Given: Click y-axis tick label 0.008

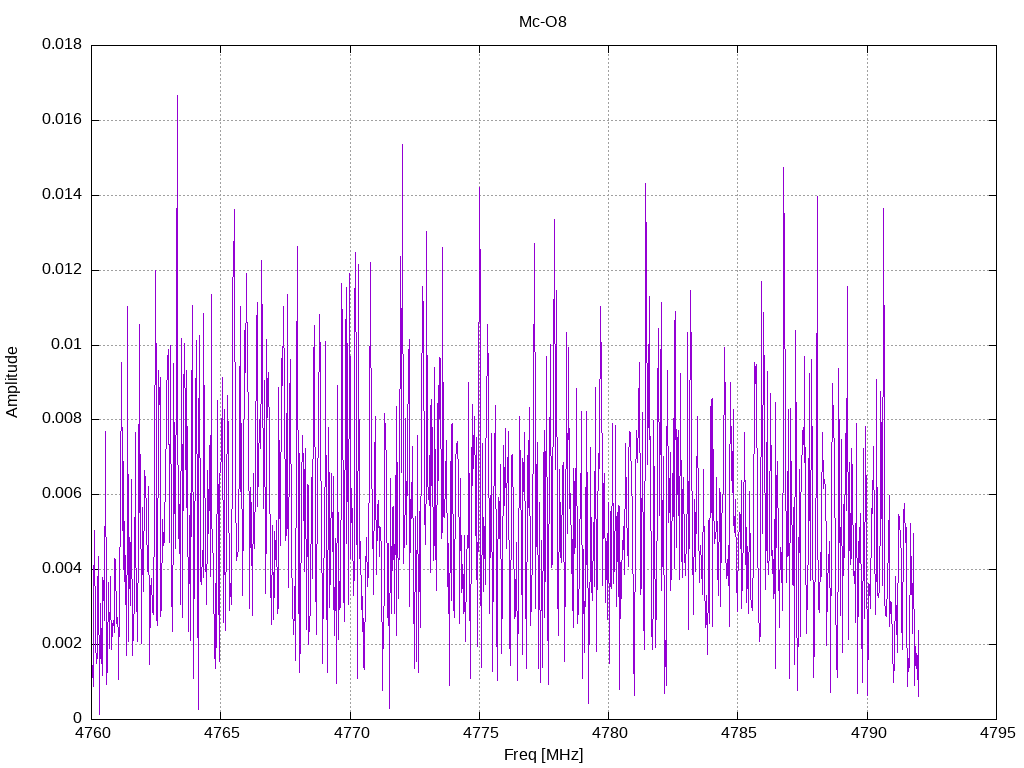Looking at the screenshot, I should [x=62, y=419].
